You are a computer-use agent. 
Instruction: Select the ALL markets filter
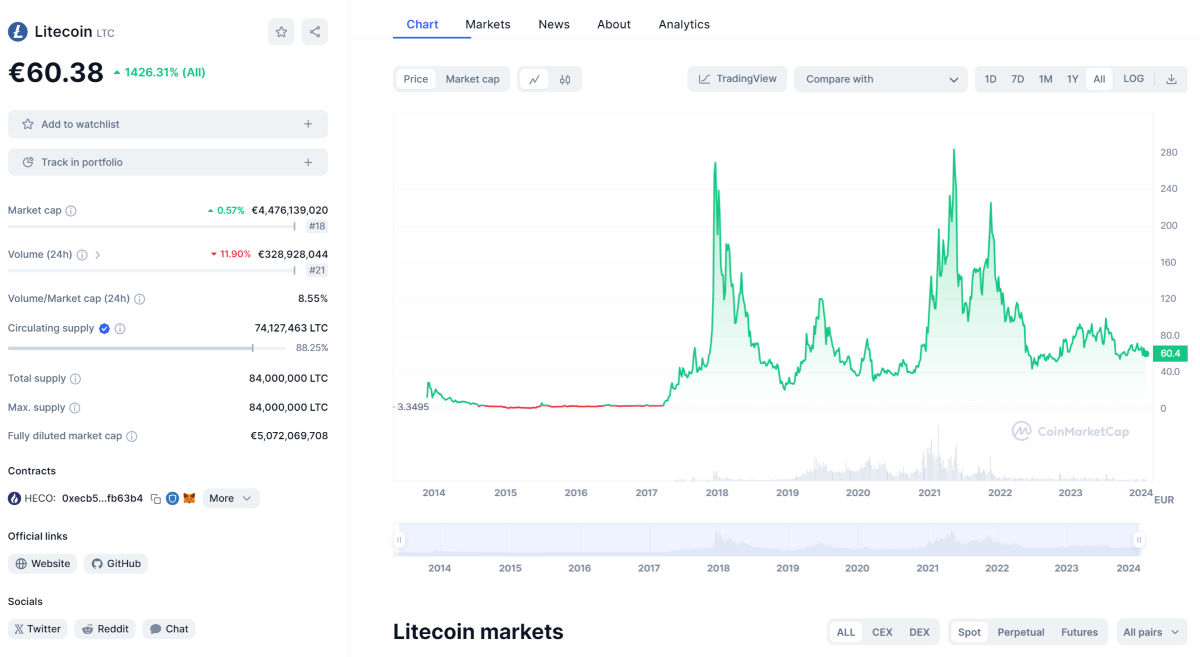[x=846, y=632]
